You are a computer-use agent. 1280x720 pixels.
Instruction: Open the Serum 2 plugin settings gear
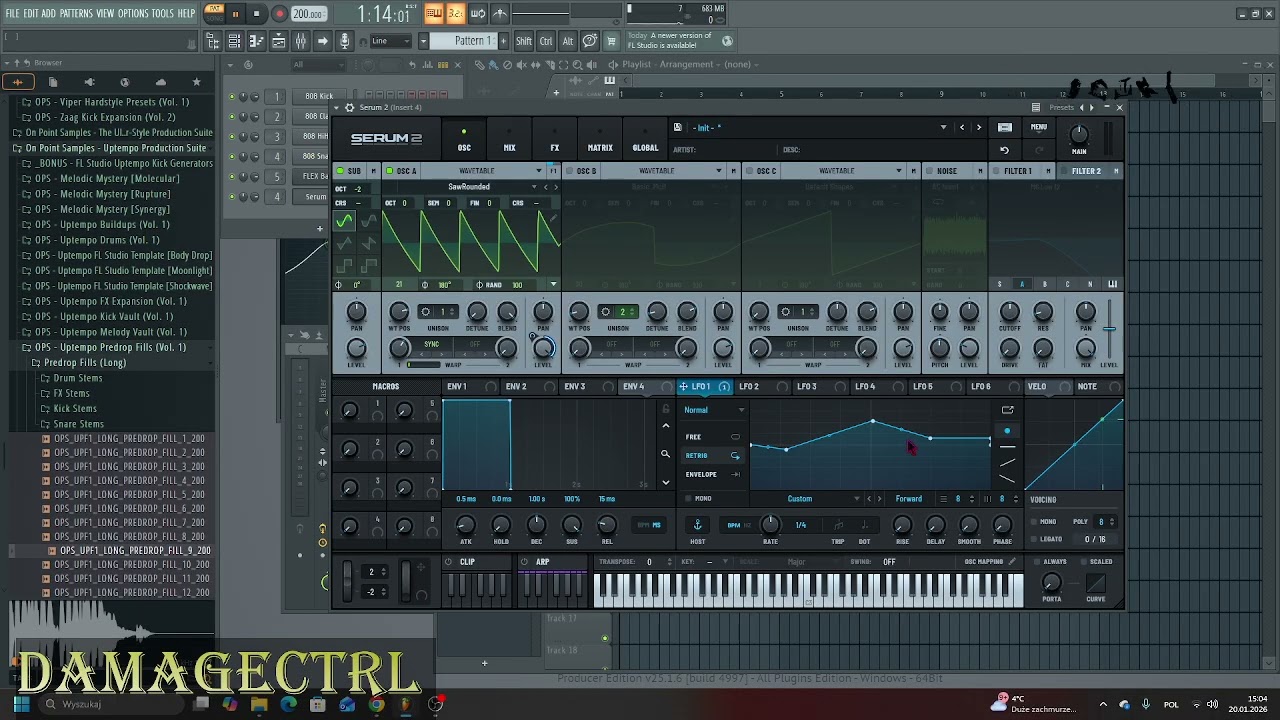point(348,107)
